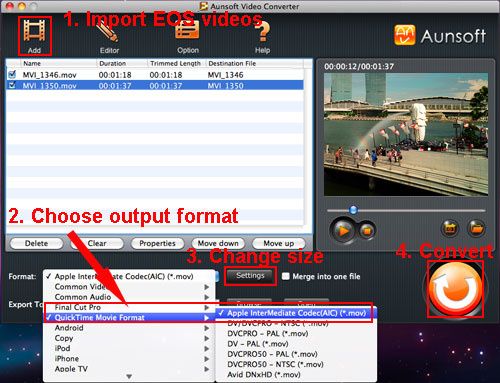The image size is (500, 383).
Task: Click the Delete button
Action: pos(36,244)
